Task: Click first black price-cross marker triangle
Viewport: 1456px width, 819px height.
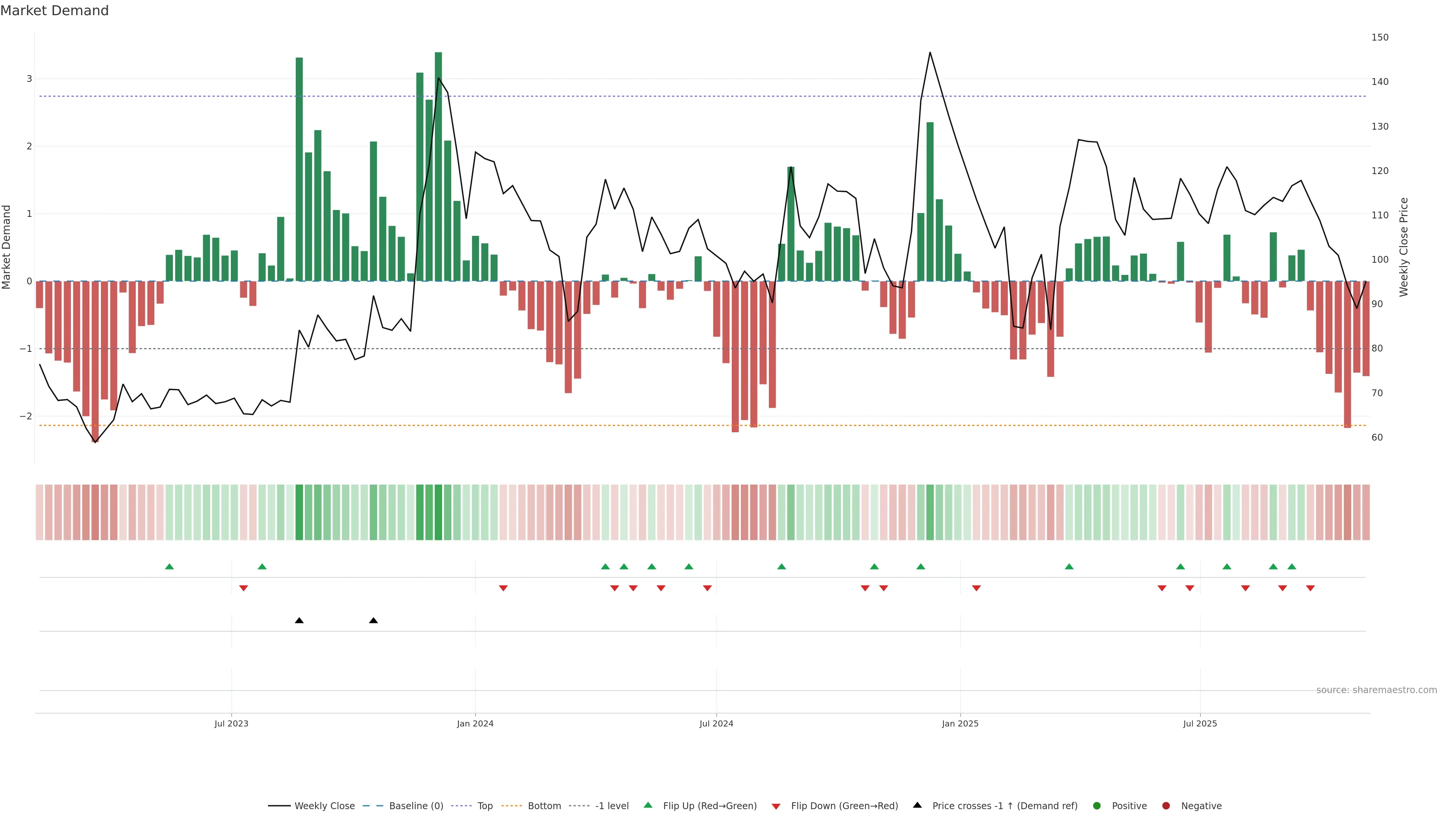Action: tap(299, 621)
